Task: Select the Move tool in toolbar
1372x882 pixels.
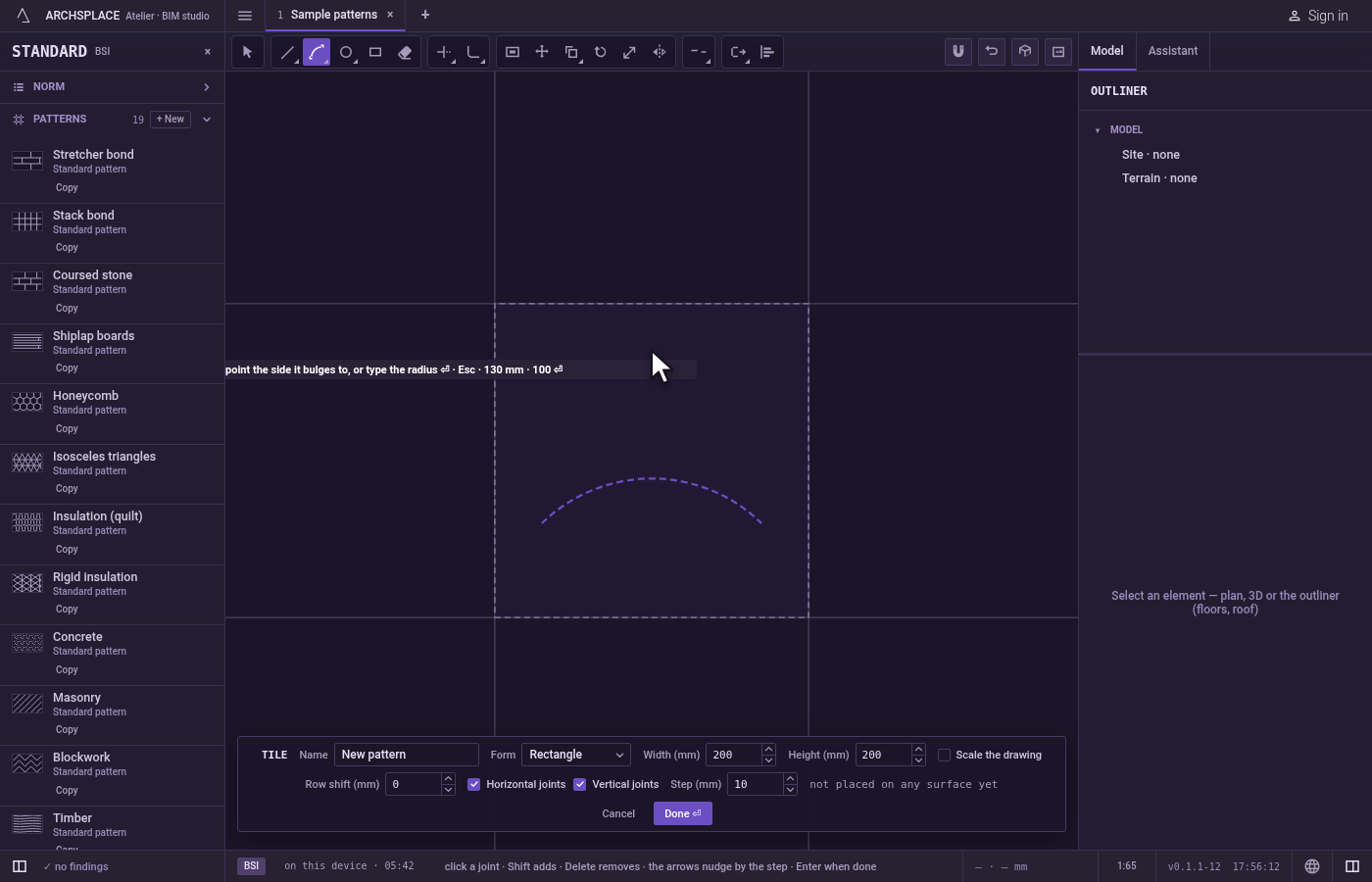Action: (542, 52)
